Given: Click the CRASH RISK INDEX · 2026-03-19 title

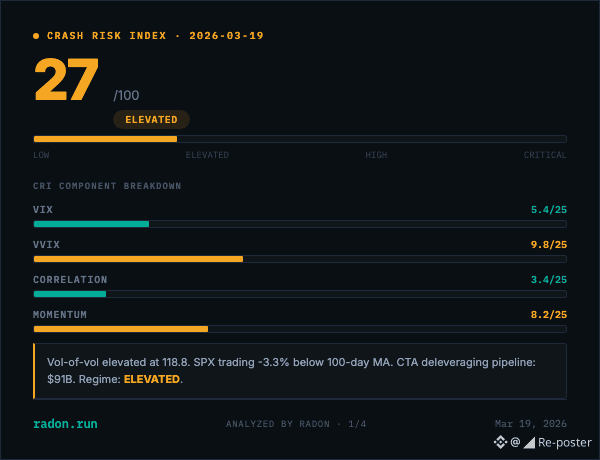Looking at the screenshot, I should click(155, 36).
